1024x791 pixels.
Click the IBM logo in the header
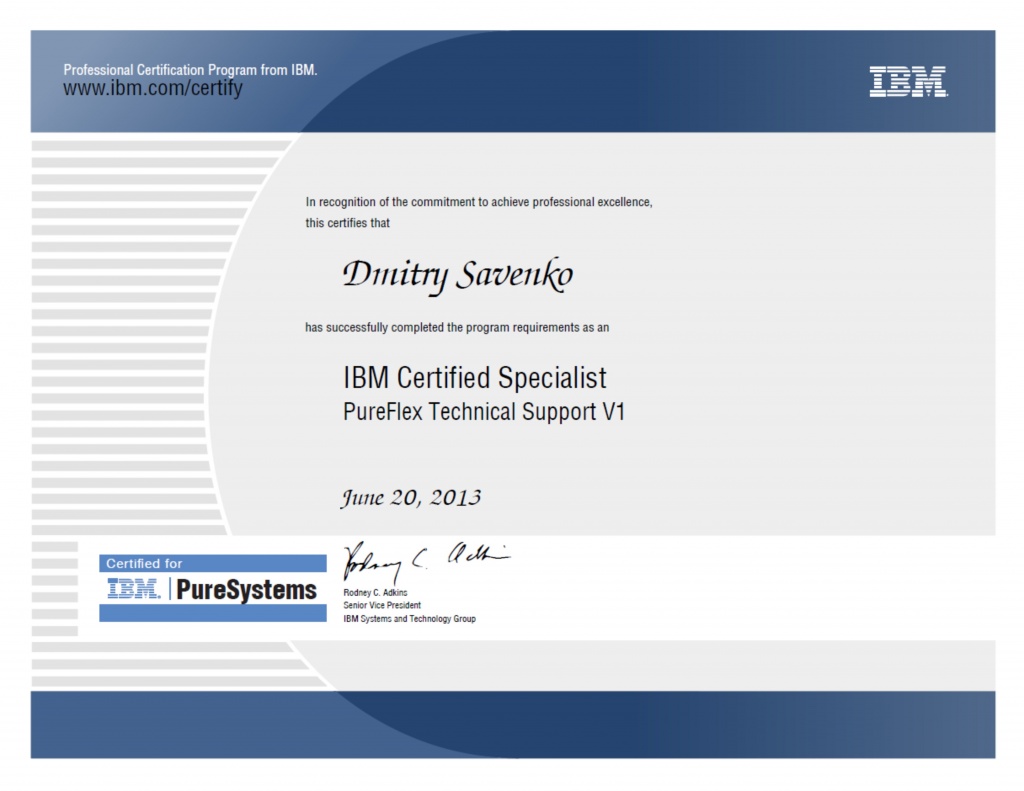(908, 82)
